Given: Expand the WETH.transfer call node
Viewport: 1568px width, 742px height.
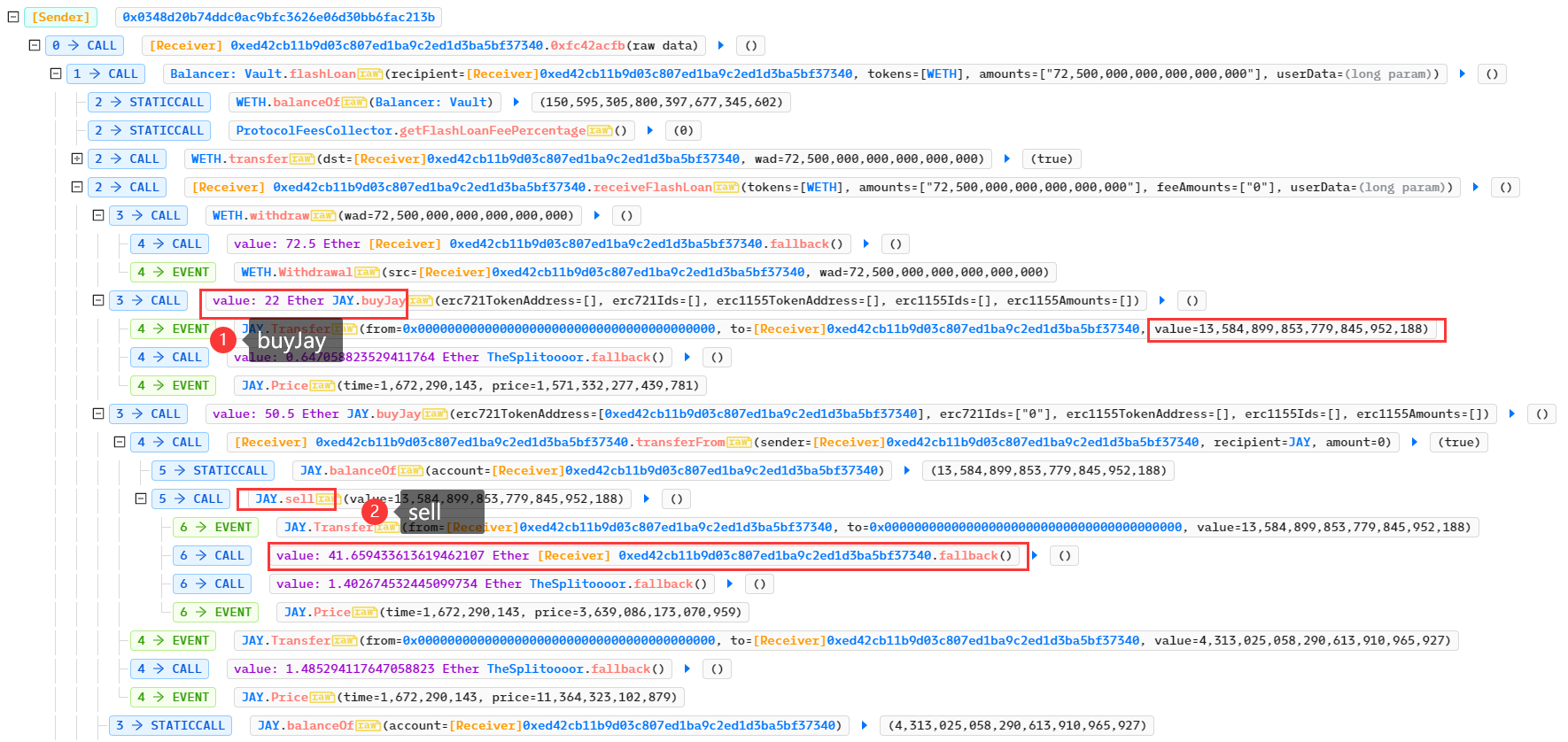Looking at the screenshot, I should pos(77,158).
